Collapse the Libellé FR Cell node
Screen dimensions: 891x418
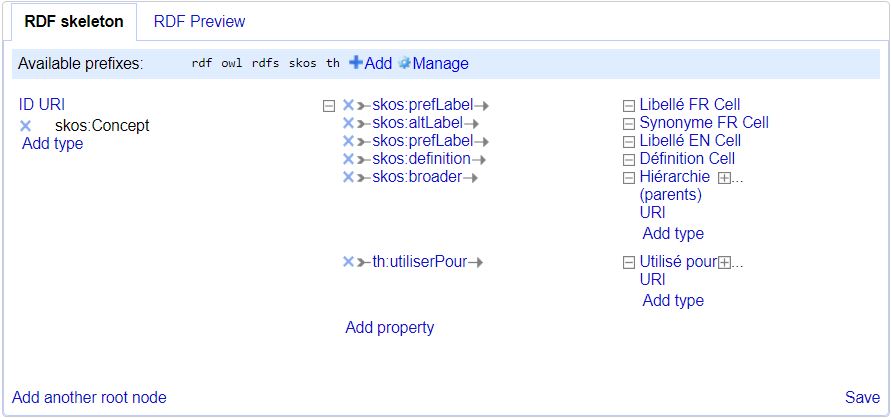point(628,105)
